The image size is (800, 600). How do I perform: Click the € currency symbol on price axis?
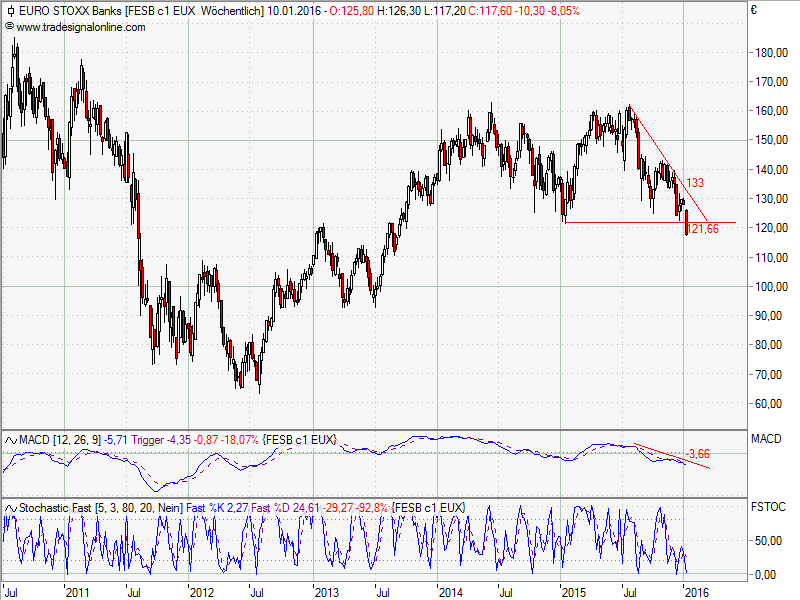(753, 11)
